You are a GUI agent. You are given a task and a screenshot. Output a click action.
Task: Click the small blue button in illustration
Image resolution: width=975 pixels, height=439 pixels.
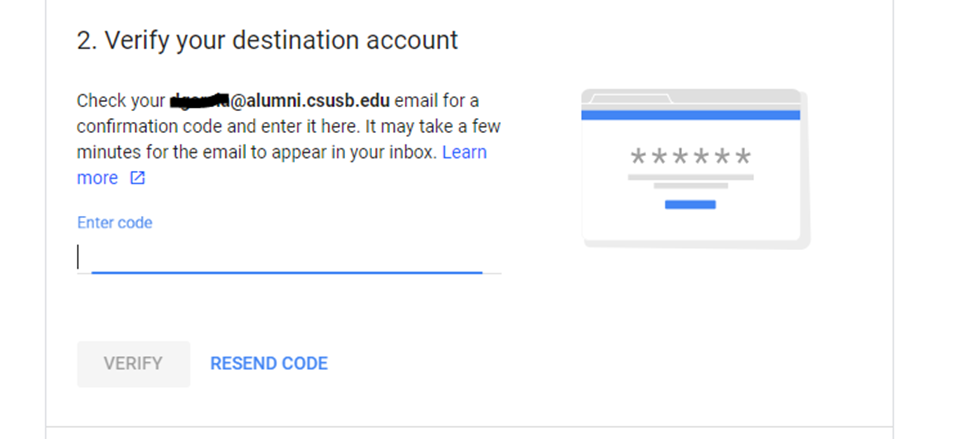(x=690, y=205)
